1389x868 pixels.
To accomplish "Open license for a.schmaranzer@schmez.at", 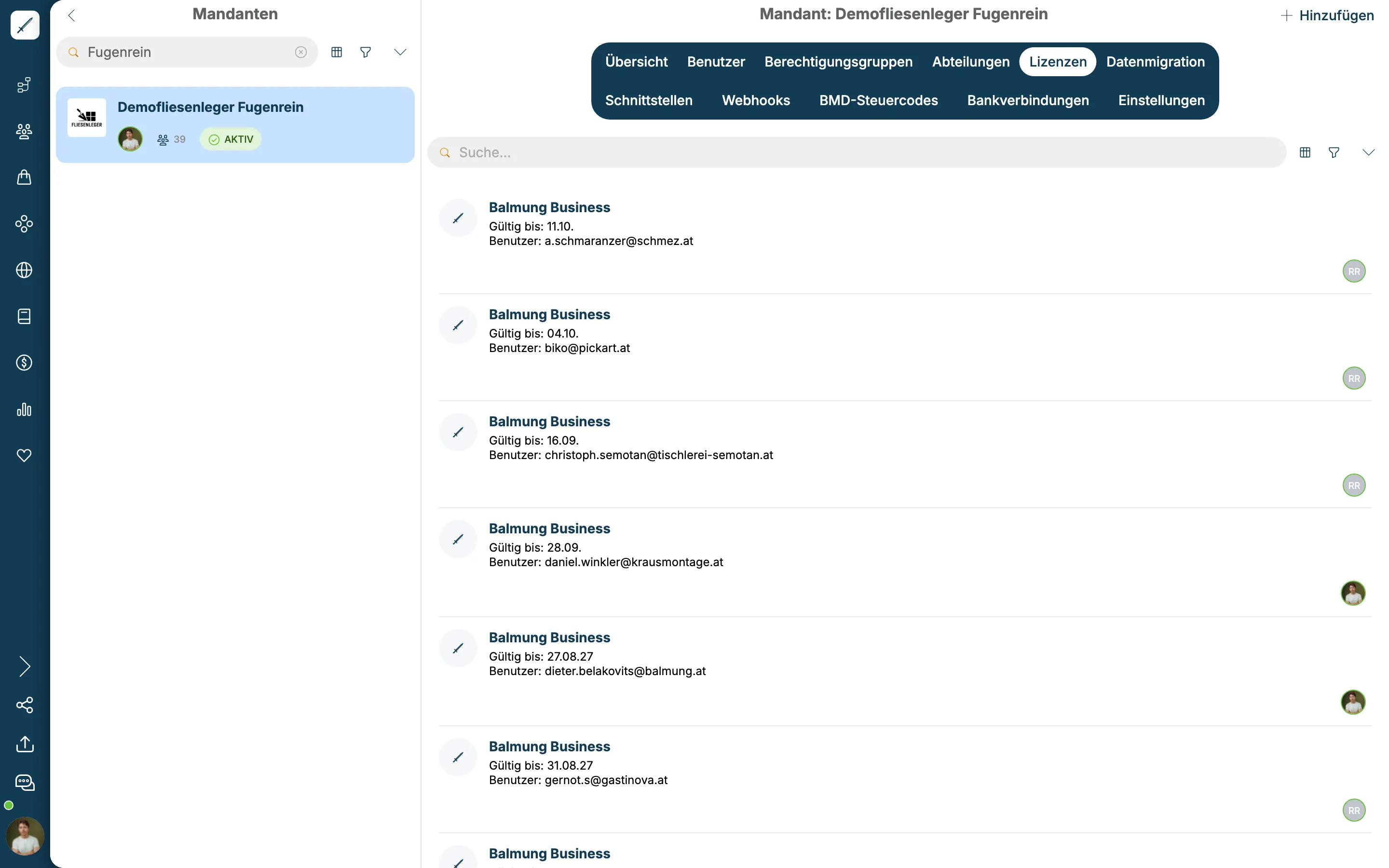I will coord(905,241).
